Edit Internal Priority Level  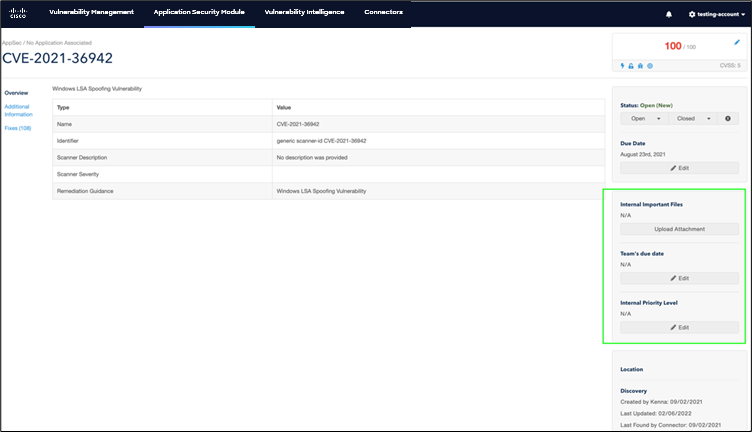(680, 327)
